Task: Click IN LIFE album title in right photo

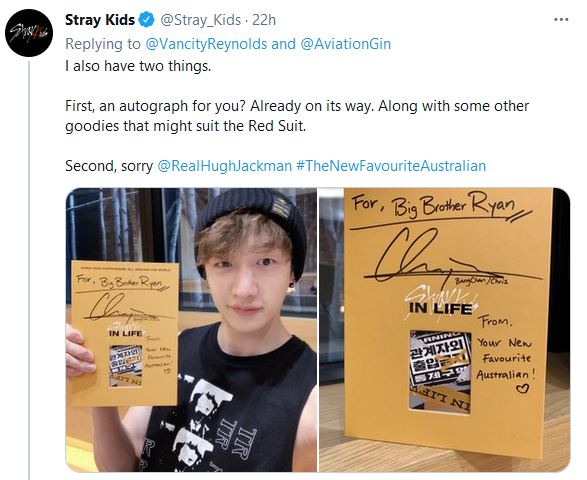Action: point(440,309)
